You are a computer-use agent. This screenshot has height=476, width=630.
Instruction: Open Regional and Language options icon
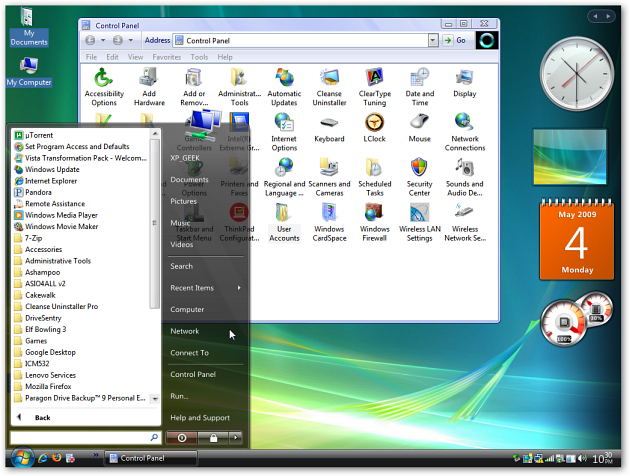(284, 177)
